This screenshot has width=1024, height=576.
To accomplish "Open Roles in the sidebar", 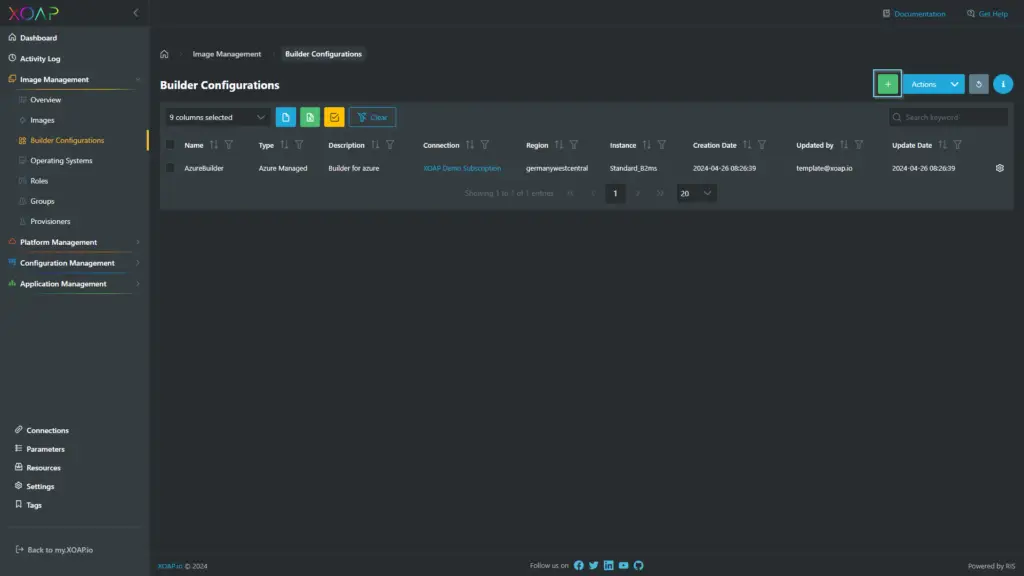I will tap(39, 181).
